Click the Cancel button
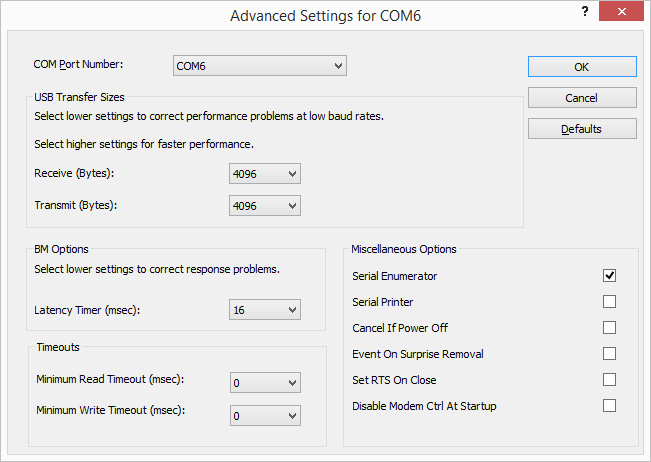This screenshot has height=462, width=651. tap(582, 98)
